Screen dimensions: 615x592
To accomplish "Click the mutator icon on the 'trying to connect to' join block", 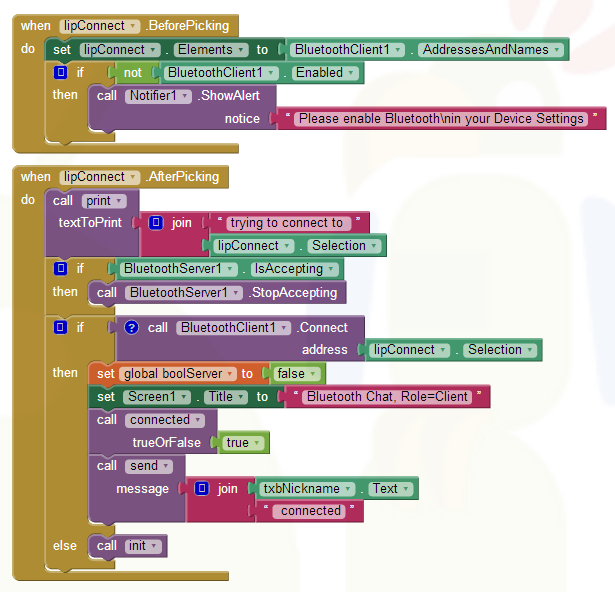I will (x=156, y=223).
